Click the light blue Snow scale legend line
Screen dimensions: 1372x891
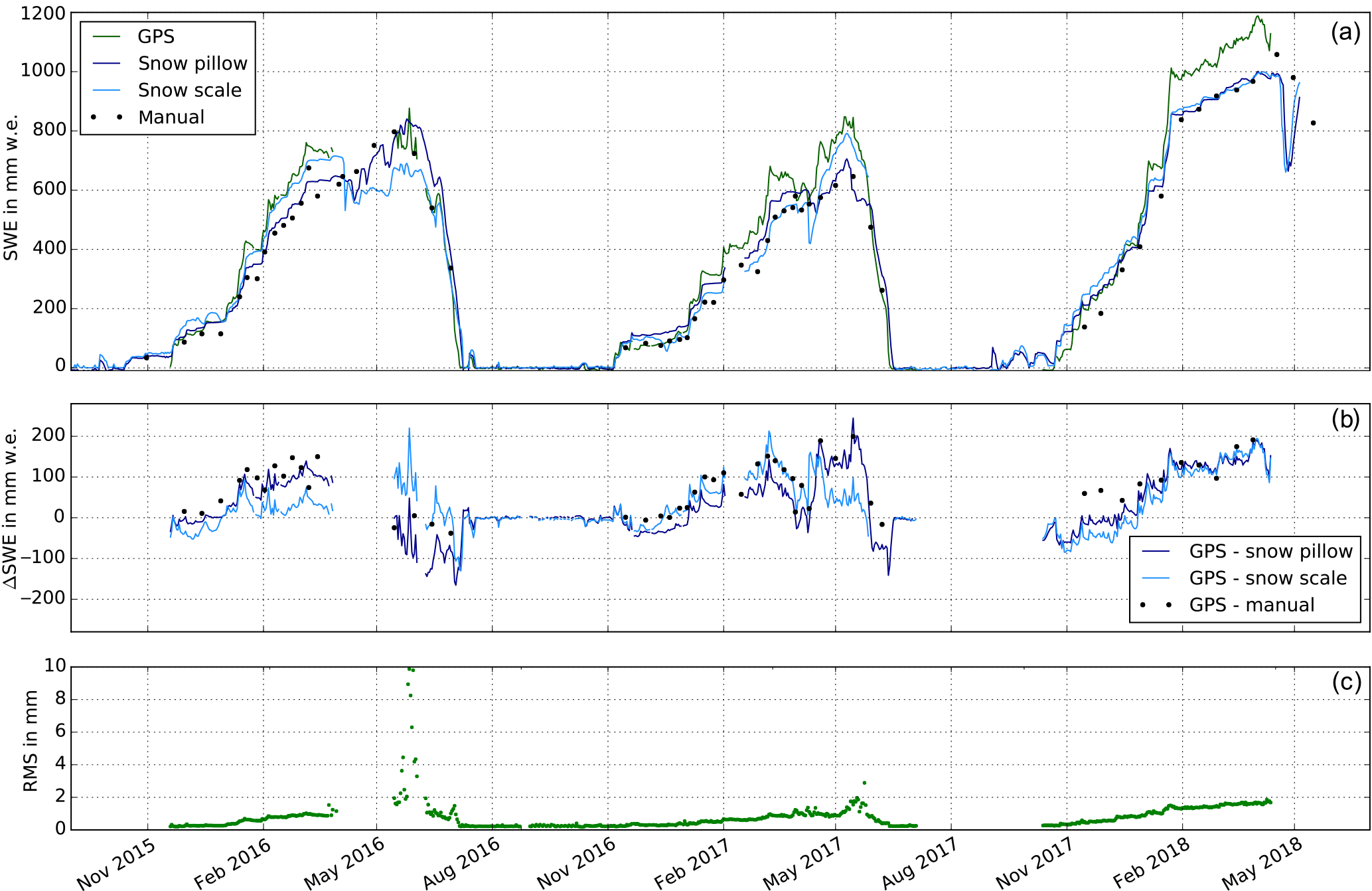coord(106,90)
